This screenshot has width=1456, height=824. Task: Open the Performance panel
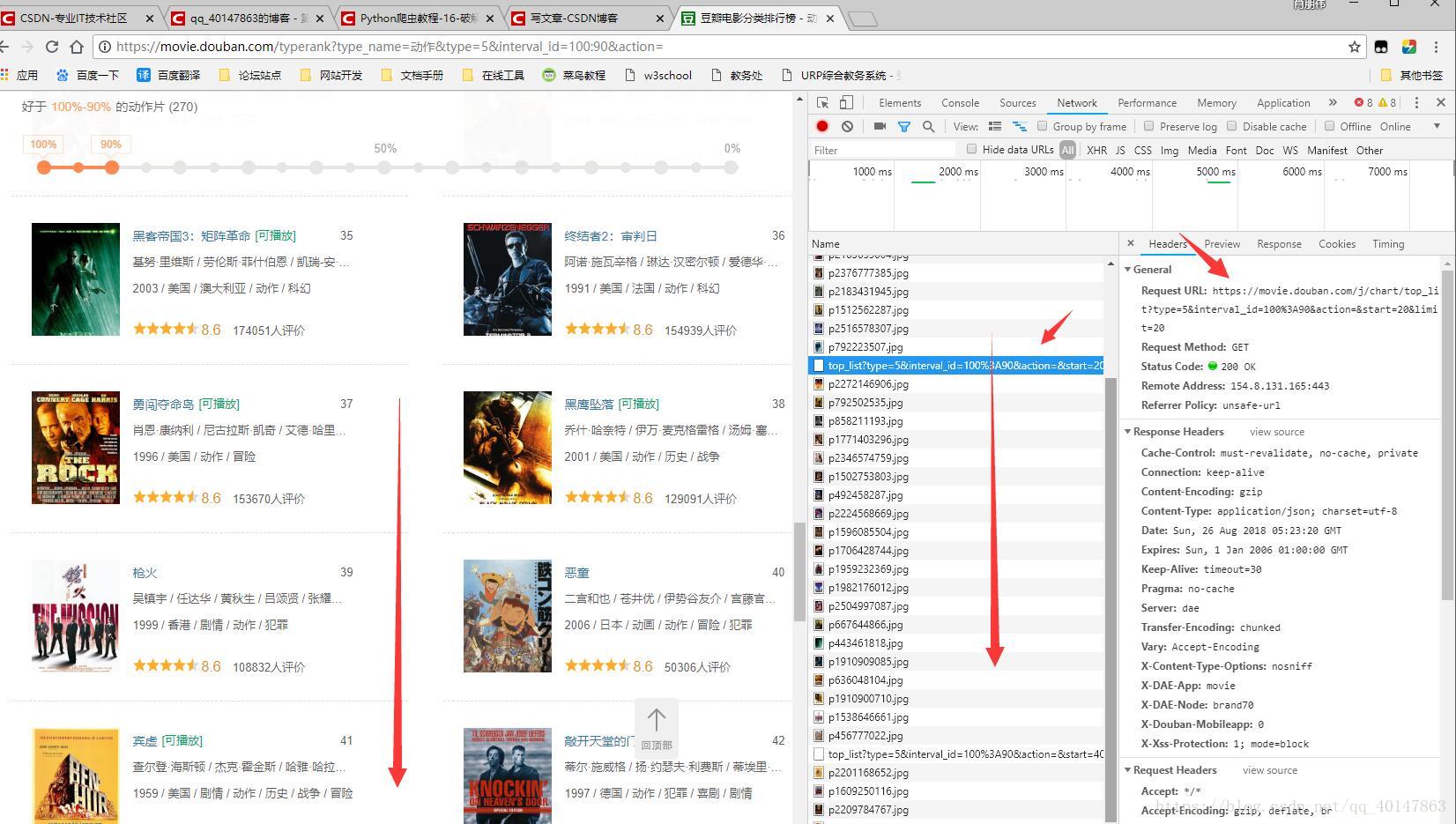coord(1147,102)
